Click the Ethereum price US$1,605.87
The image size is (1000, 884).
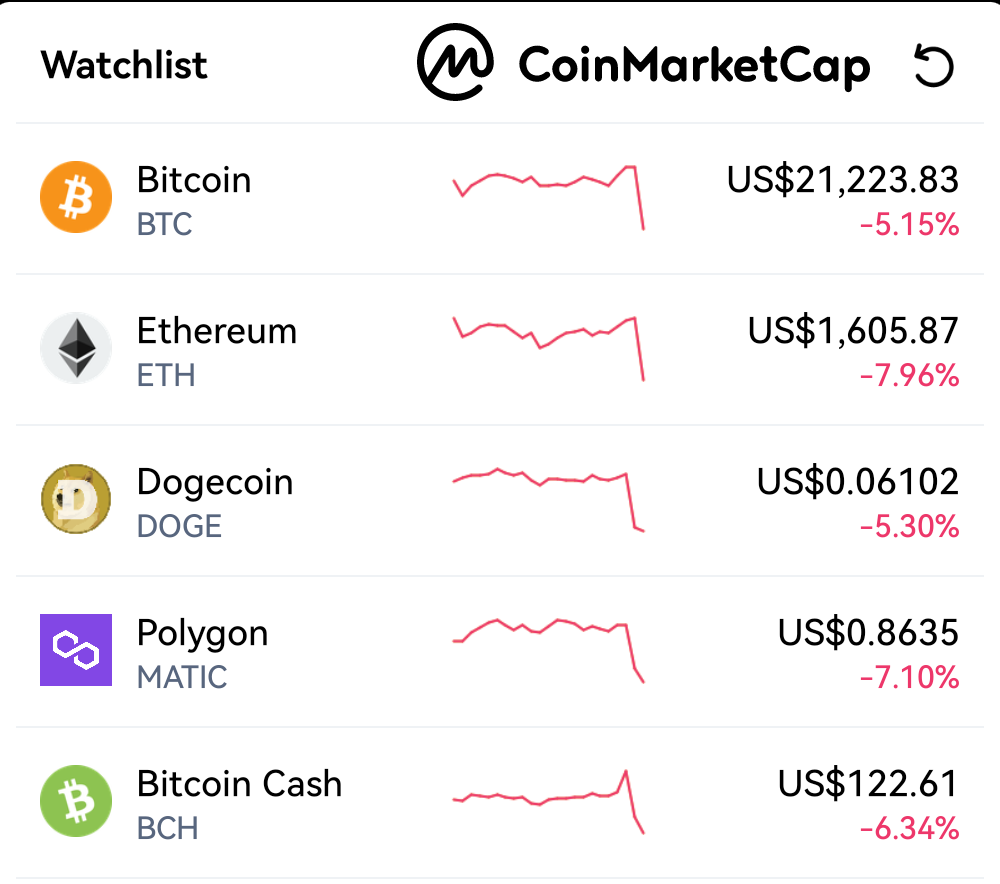pos(853,331)
